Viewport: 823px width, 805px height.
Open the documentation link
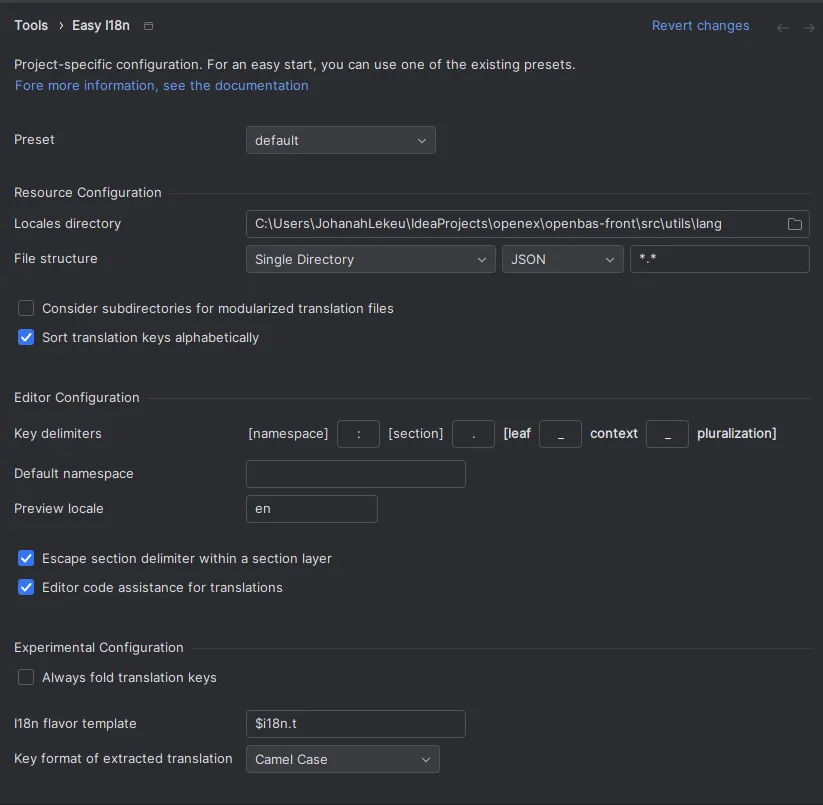click(x=161, y=86)
